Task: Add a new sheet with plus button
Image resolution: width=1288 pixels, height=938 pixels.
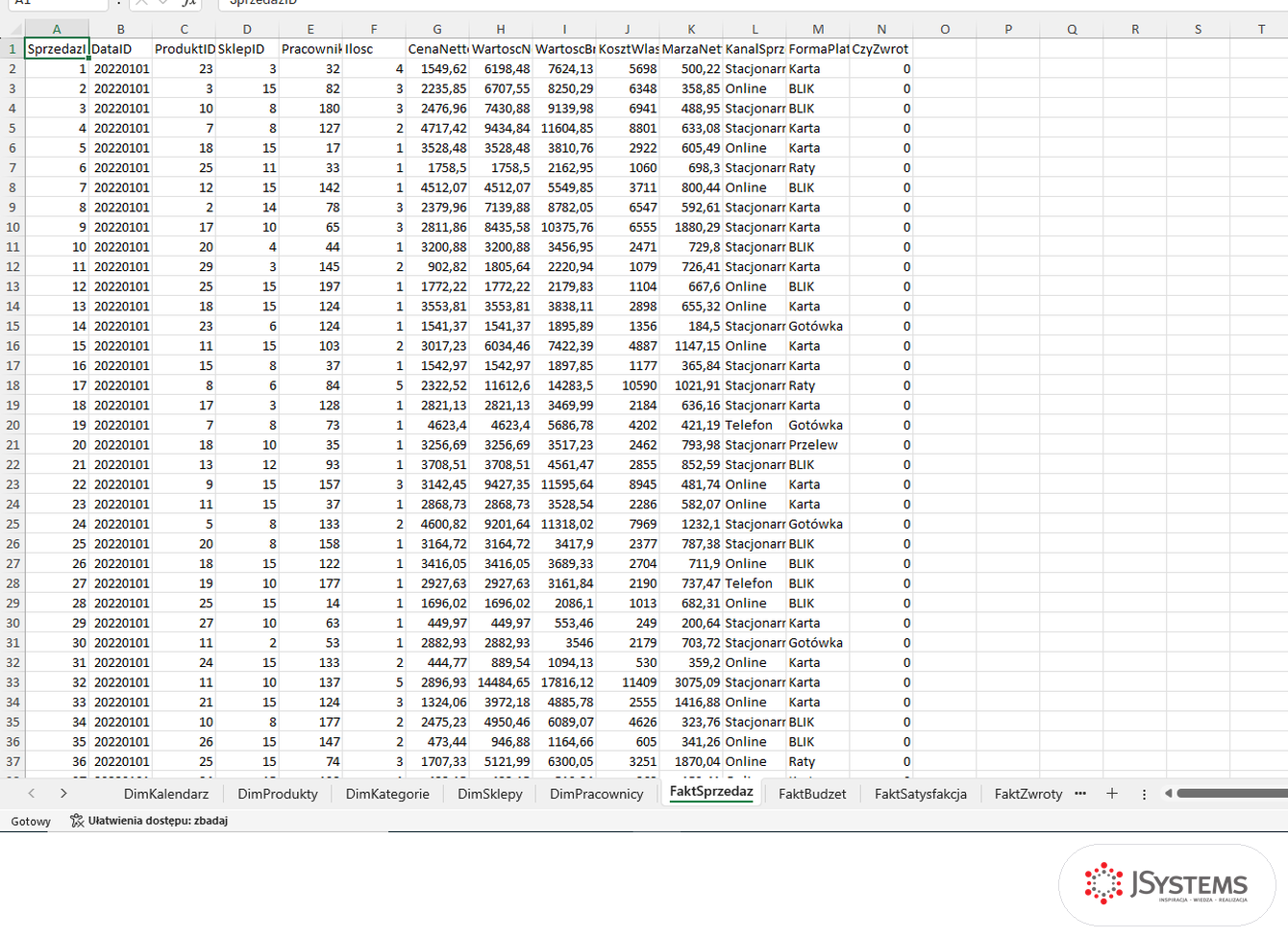Action: [1112, 794]
